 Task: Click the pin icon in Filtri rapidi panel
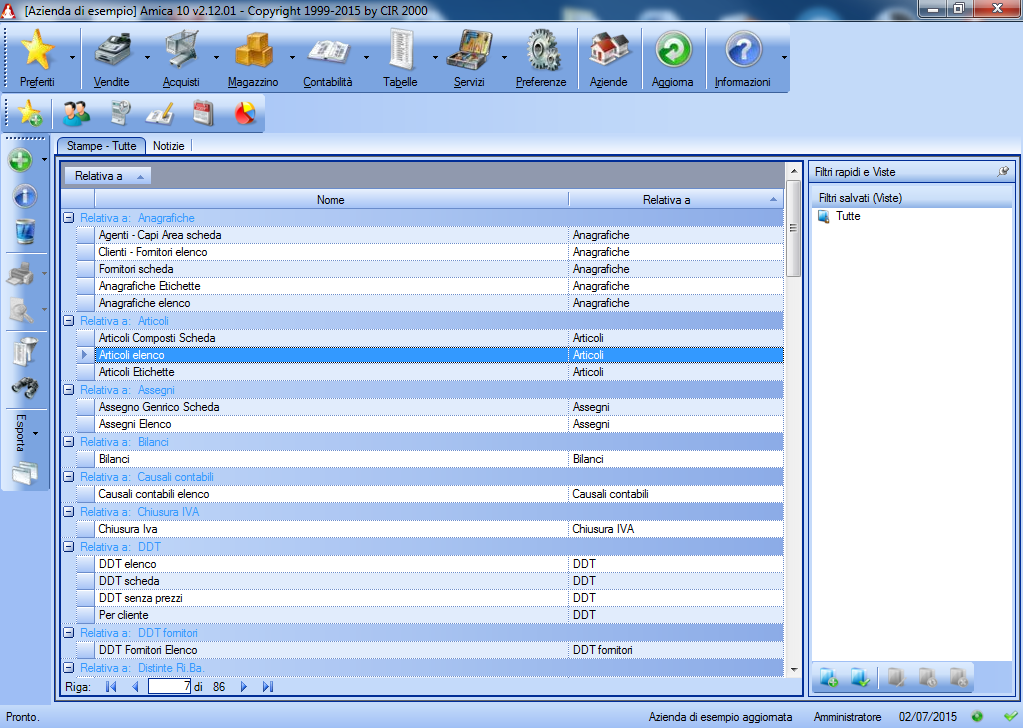point(1003,172)
